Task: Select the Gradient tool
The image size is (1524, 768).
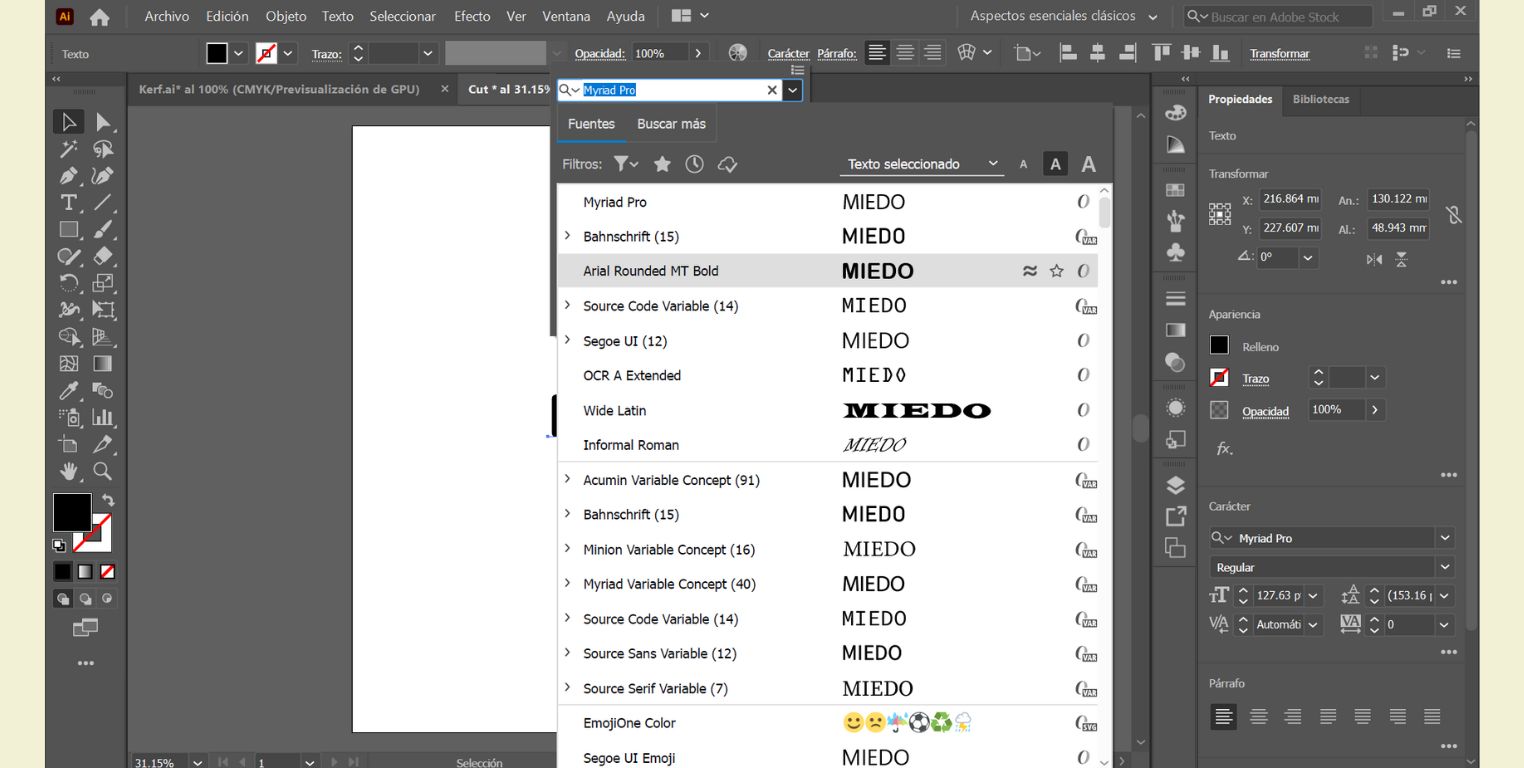Action: click(x=103, y=364)
